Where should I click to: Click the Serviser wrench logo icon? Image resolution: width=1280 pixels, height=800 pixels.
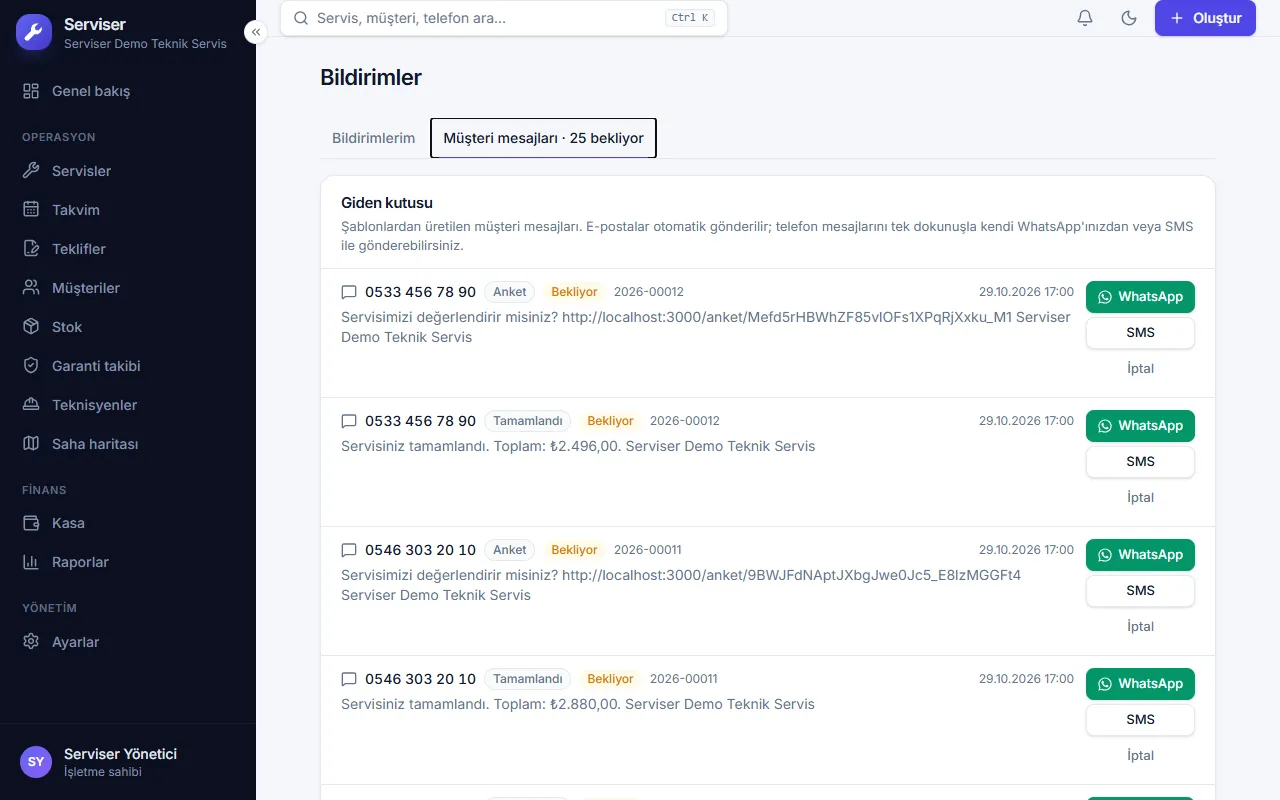(34, 32)
